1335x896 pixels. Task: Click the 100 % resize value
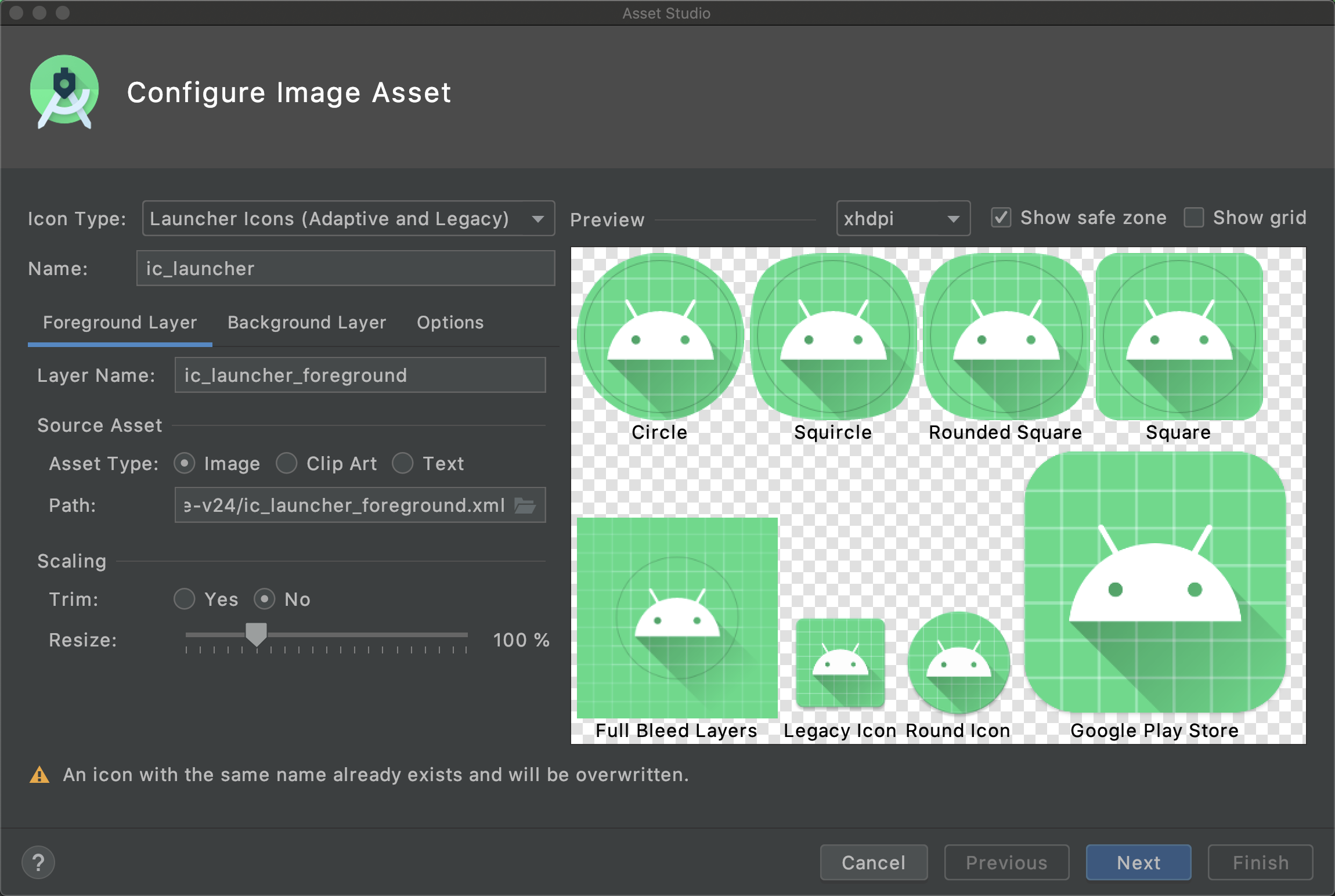pyautogui.click(x=521, y=640)
